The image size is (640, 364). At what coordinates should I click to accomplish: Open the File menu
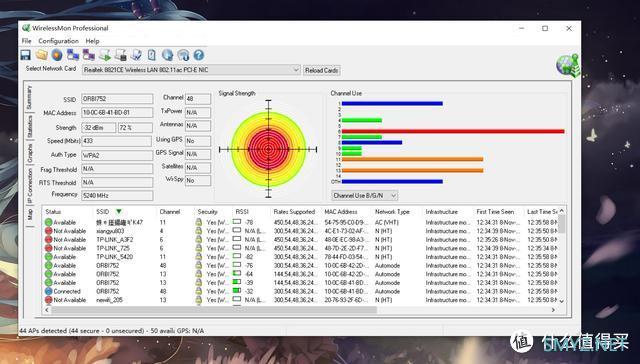[27, 41]
